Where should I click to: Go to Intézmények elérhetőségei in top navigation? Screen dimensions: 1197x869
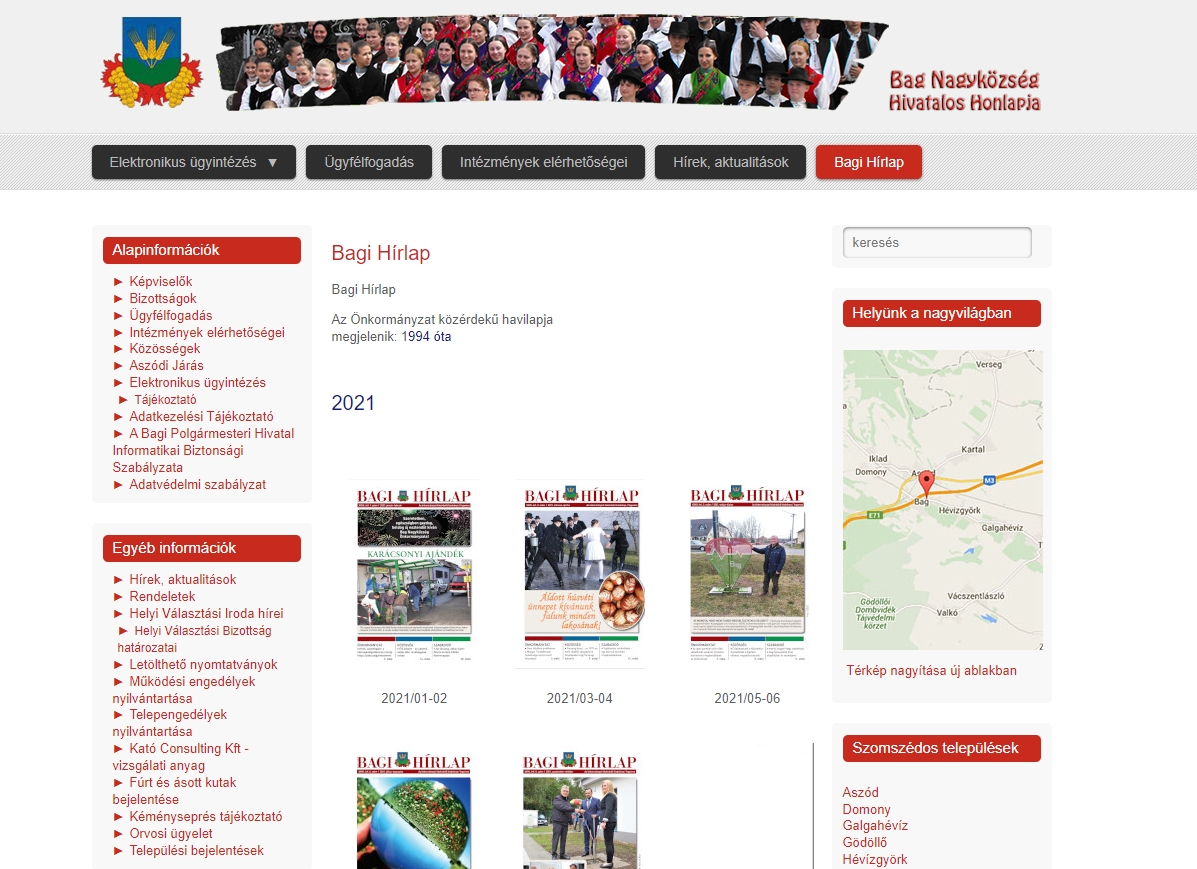[x=544, y=162]
